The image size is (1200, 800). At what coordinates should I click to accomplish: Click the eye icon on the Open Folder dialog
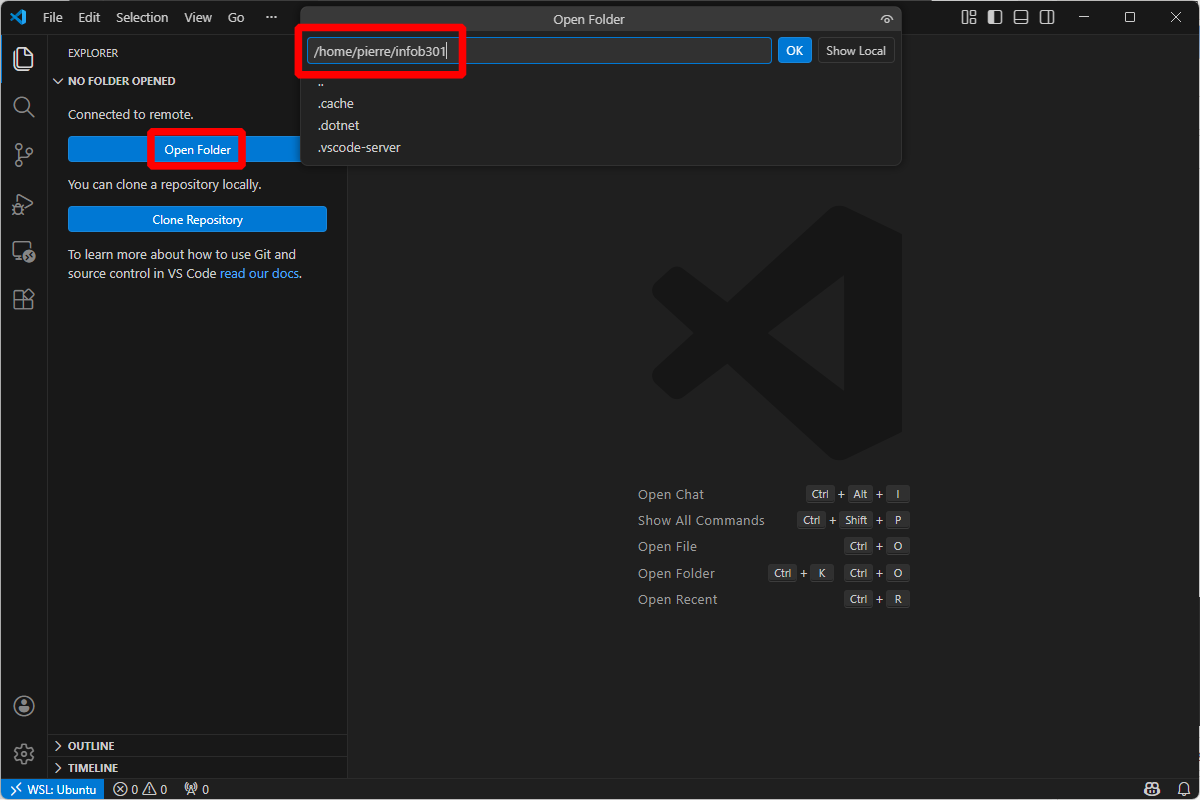coord(887,18)
